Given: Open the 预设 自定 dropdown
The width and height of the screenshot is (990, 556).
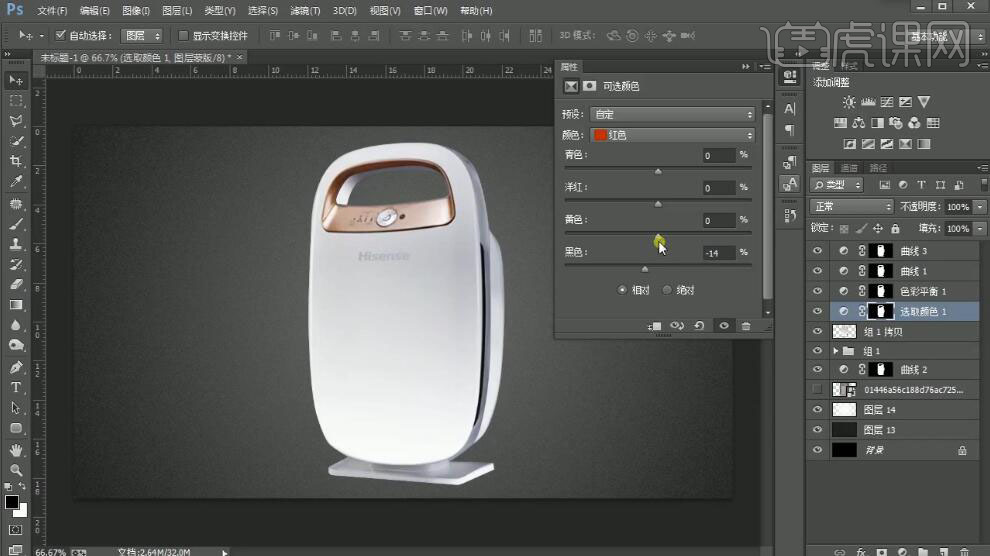Looking at the screenshot, I should coord(671,114).
